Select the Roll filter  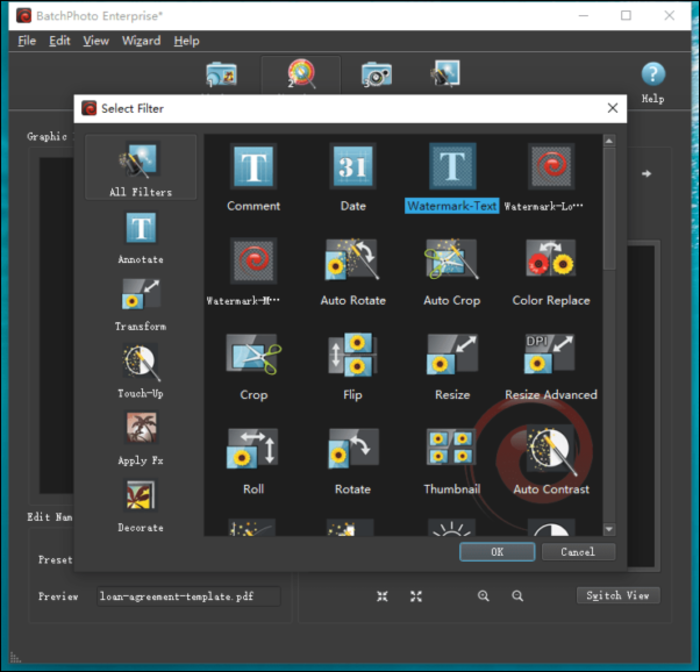[x=253, y=449]
